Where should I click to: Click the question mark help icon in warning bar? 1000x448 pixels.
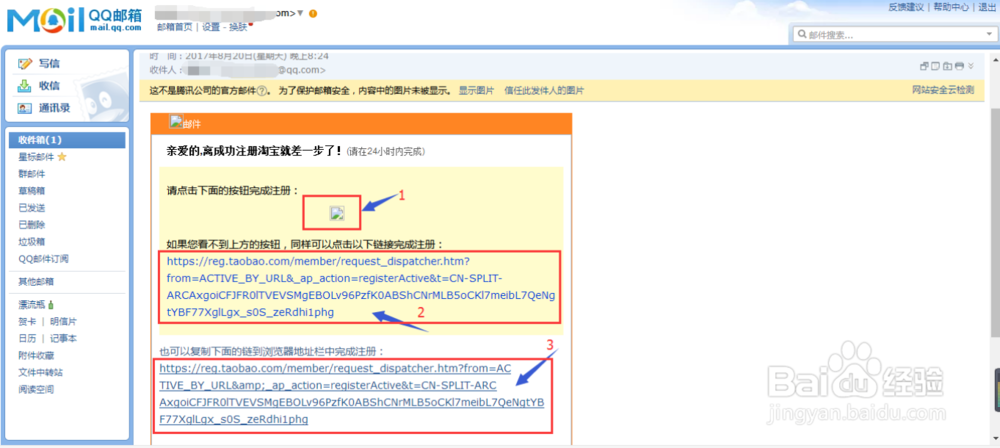click(261, 91)
